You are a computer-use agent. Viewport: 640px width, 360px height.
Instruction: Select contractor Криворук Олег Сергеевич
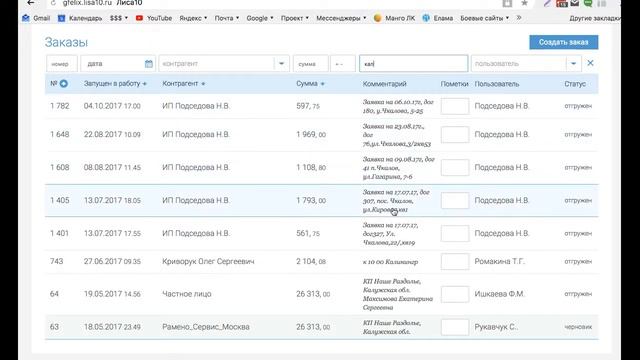tap(208, 262)
